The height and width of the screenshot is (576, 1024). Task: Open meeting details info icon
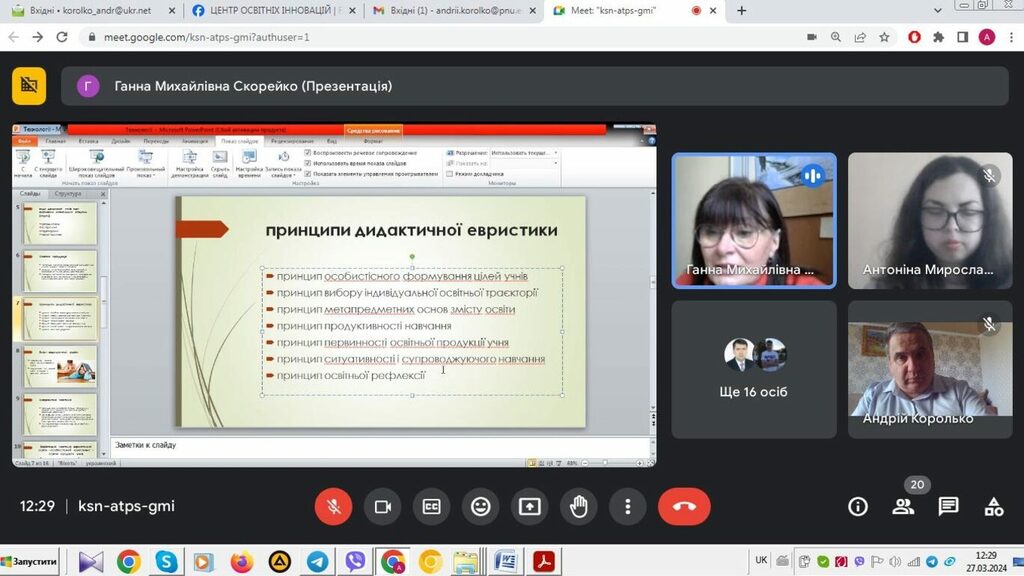pyautogui.click(x=858, y=506)
